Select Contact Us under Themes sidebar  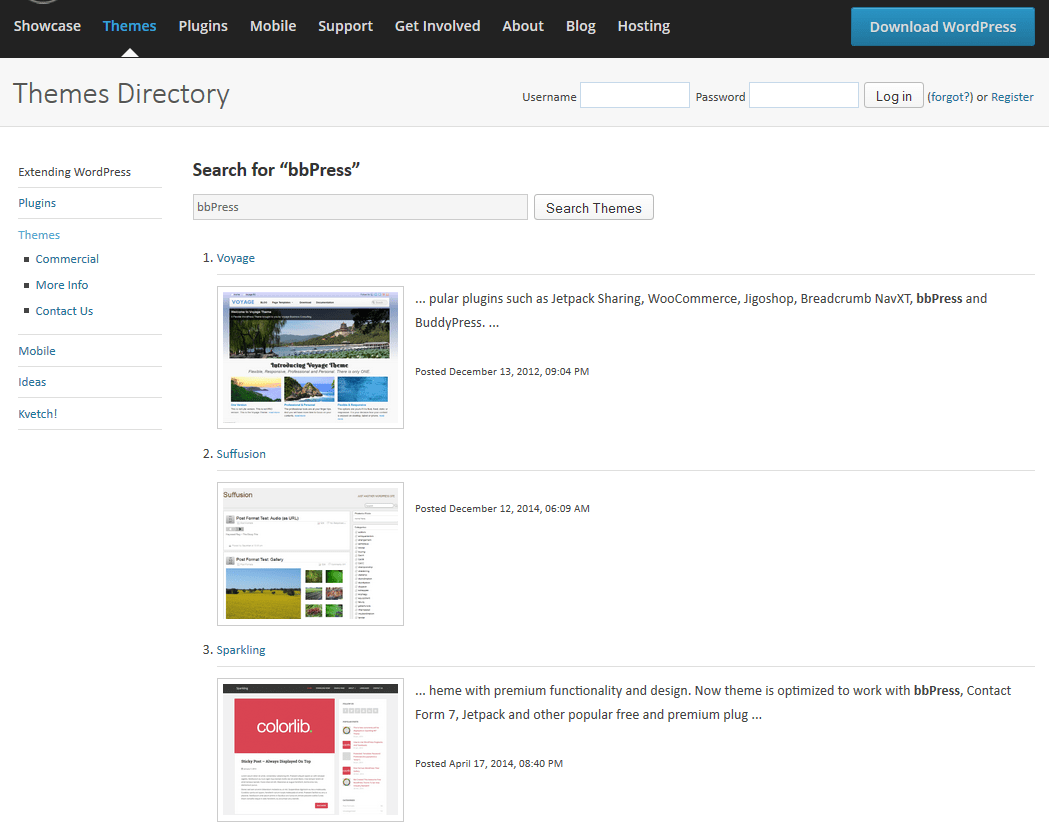click(64, 311)
